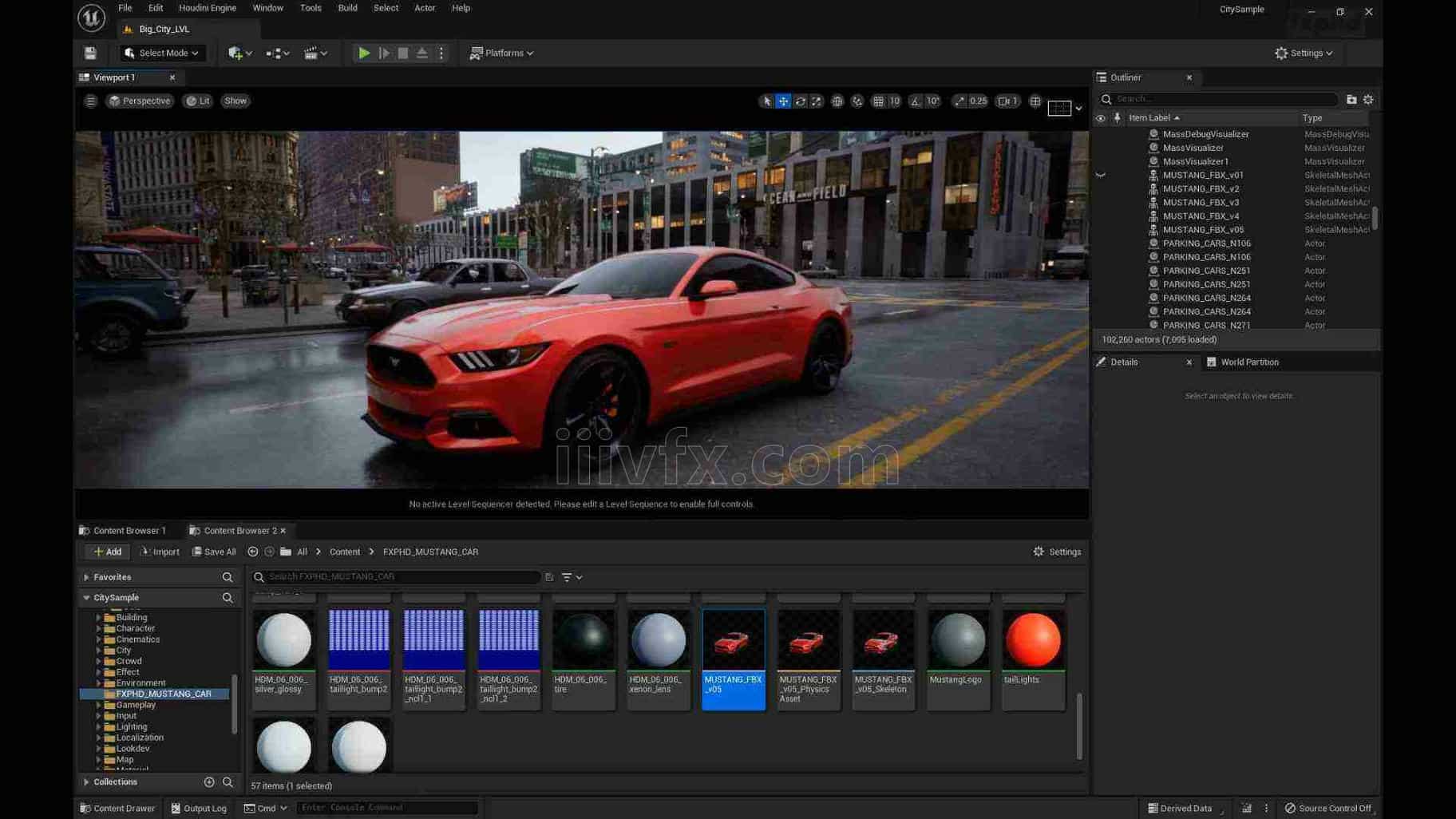The width and height of the screenshot is (1456, 819).
Task: Select PARKING_CARS_N264 first row in Outliner
Action: pyautogui.click(x=1206, y=299)
